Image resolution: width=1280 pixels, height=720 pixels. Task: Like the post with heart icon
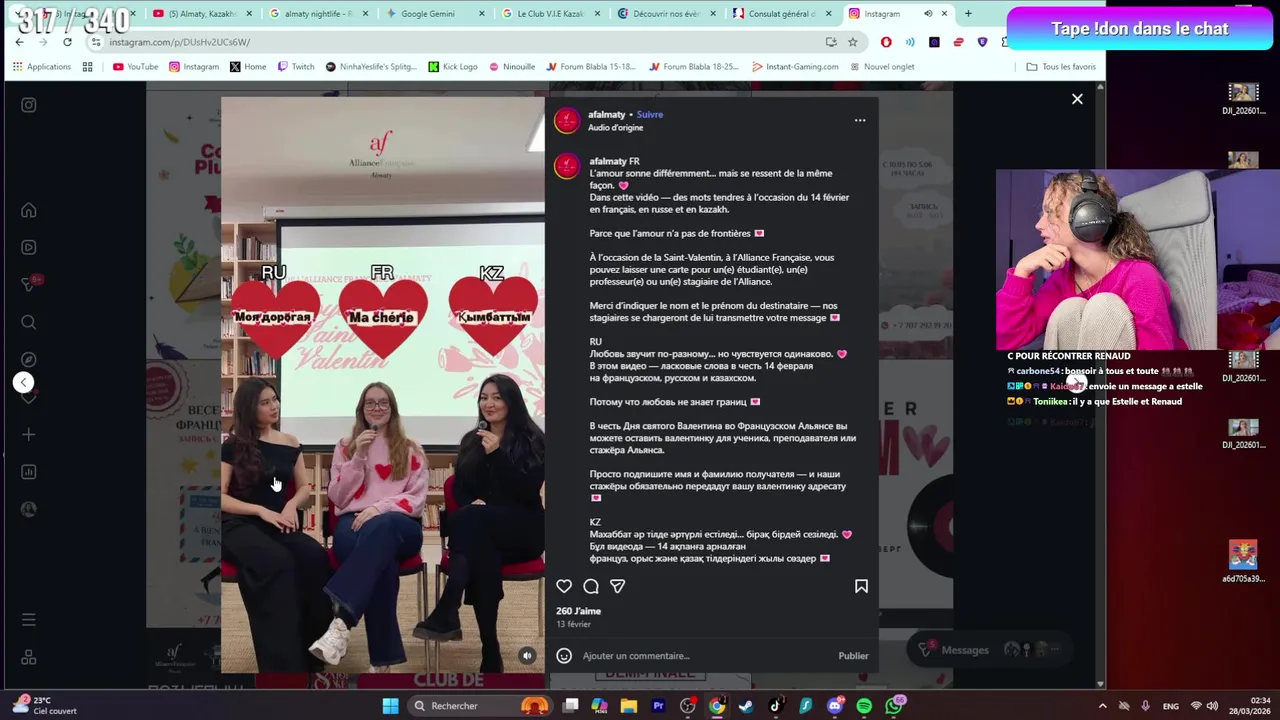[x=564, y=586]
